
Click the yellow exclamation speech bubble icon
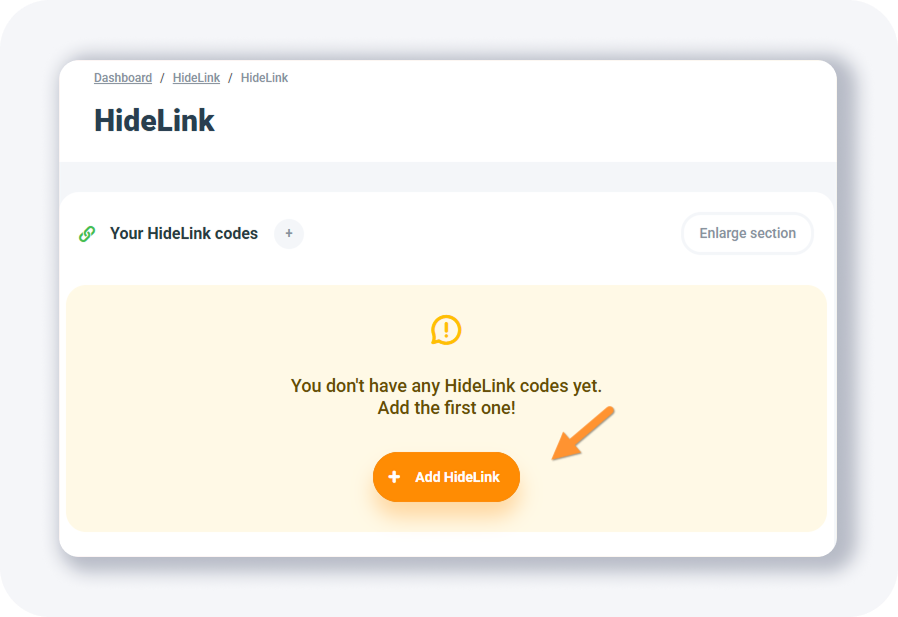click(446, 330)
